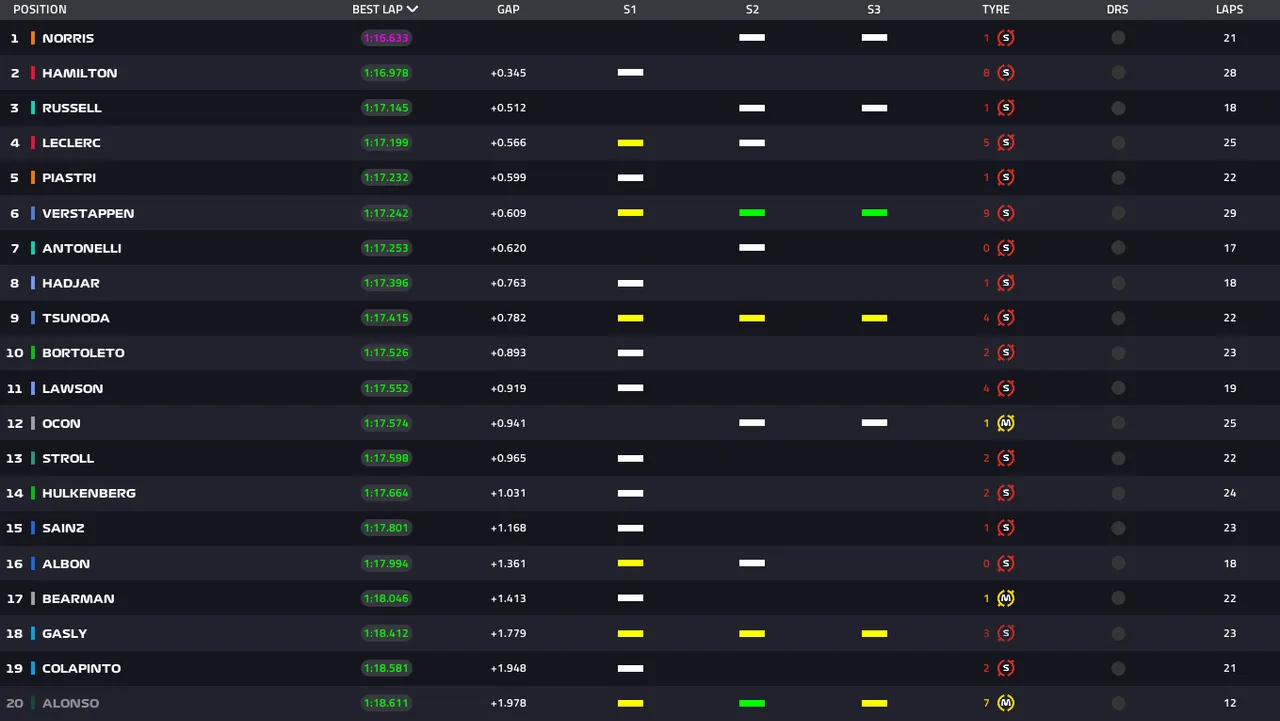The width and height of the screenshot is (1280, 721).
Task: Click Verstappen's green S2 sector bar
Action: 752,213
